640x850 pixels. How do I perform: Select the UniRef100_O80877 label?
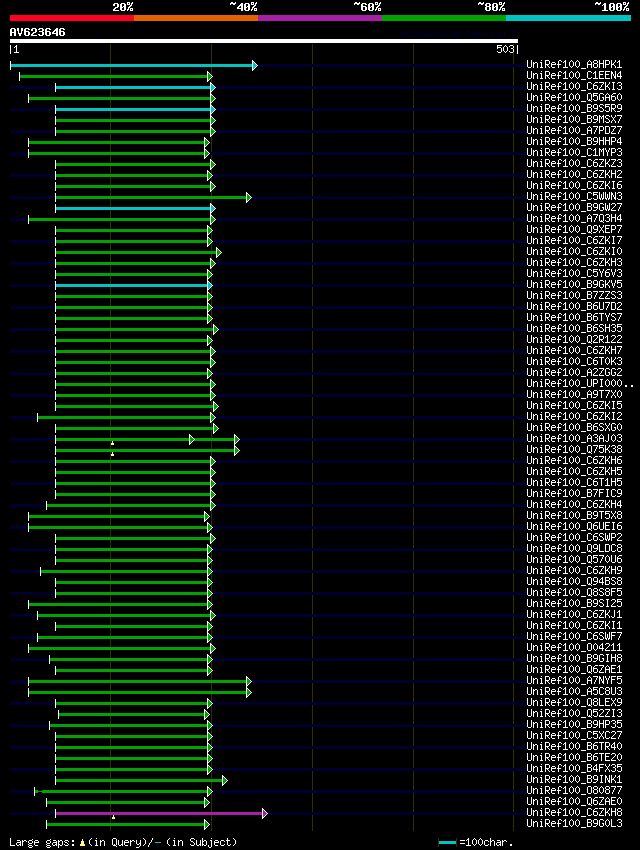(574, 790)
